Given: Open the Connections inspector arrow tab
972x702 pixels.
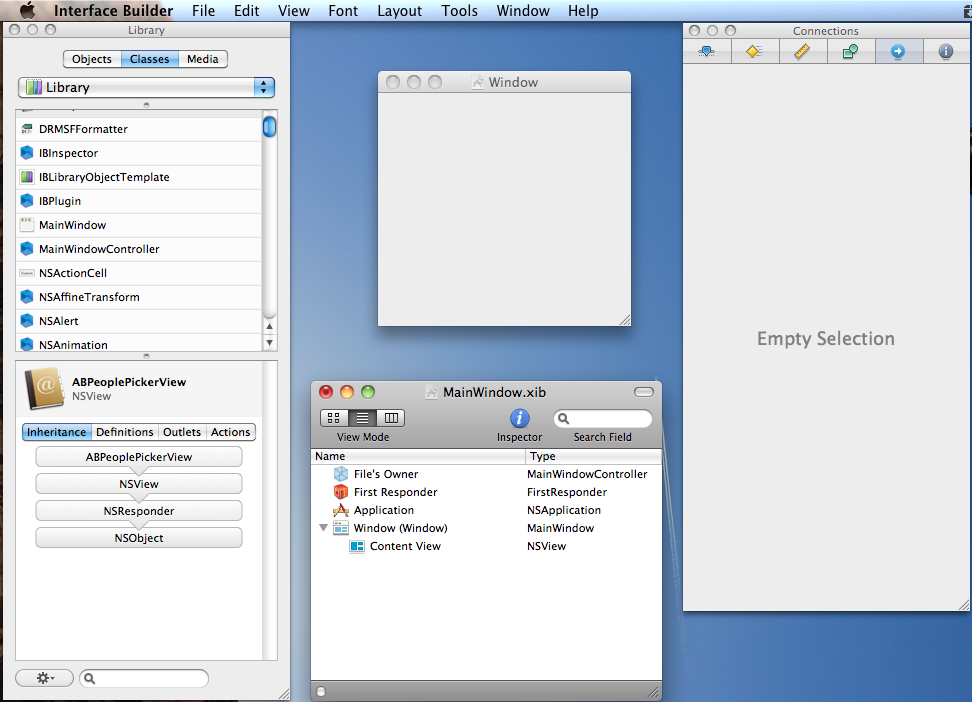Looking at the screenshot, I should tap(898, 51).
